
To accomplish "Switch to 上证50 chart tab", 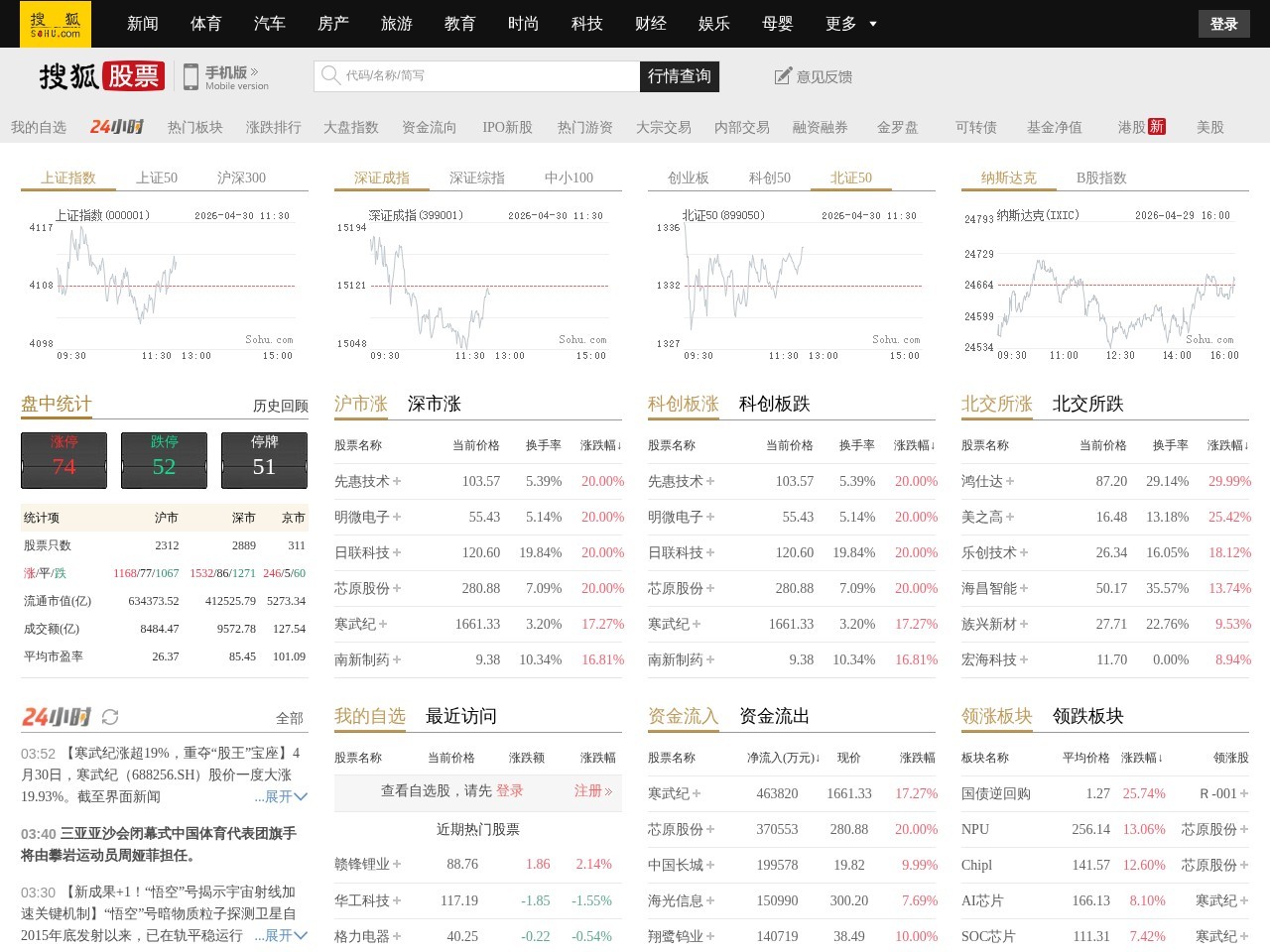I will [x=157, y=178].
